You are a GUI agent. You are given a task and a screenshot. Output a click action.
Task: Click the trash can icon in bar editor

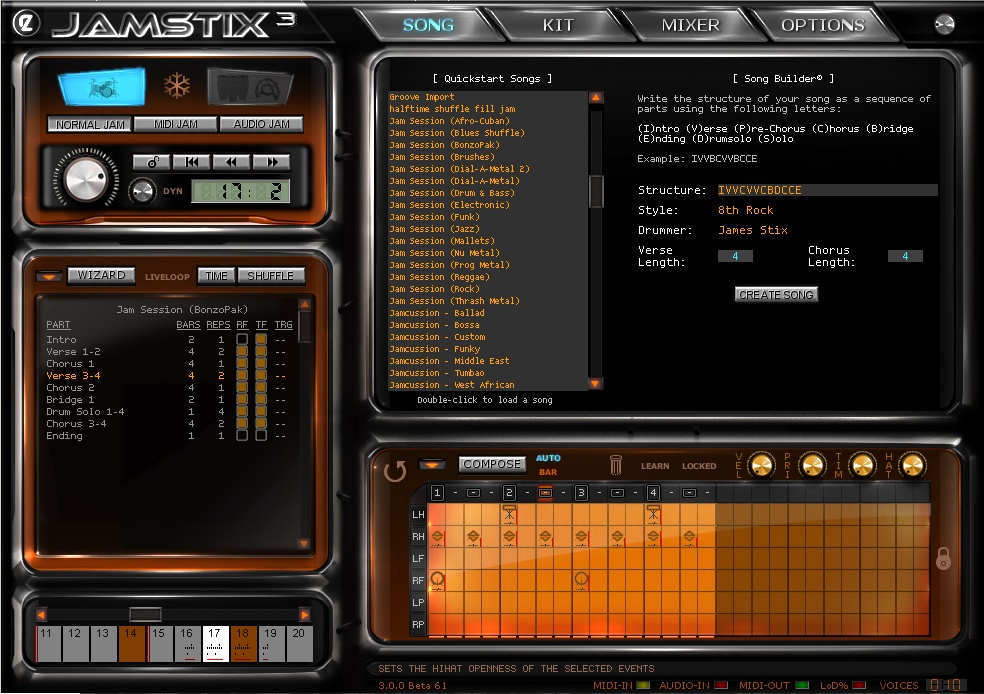coord(617,465)
